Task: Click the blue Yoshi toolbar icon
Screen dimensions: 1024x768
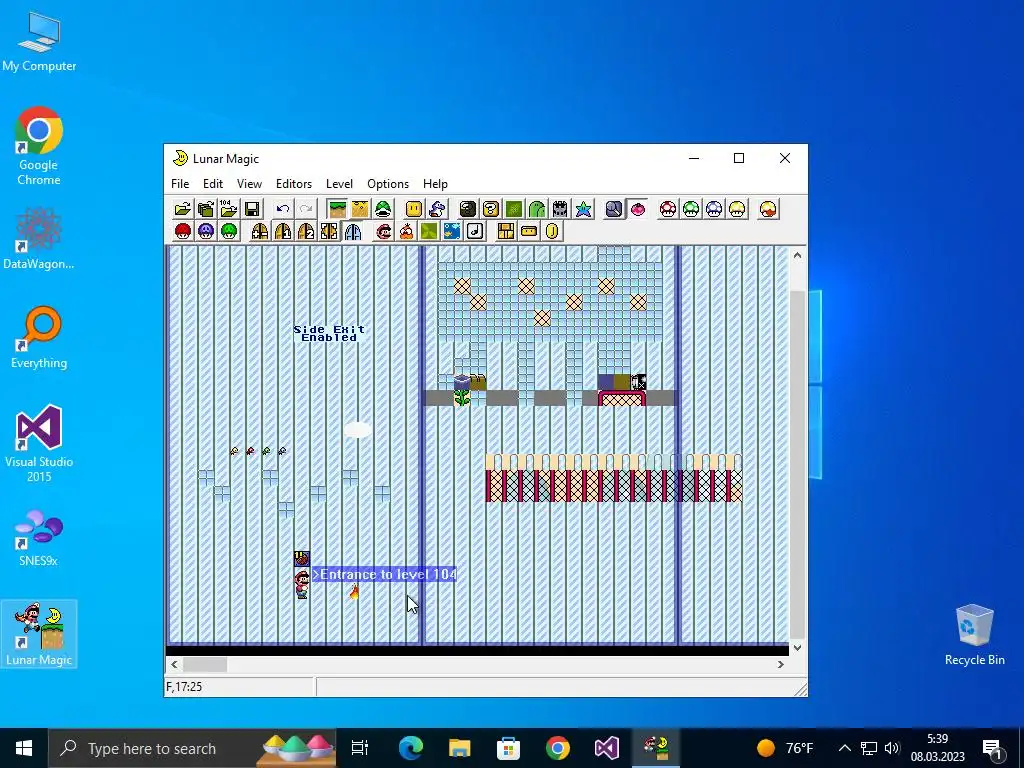Action: click(437, 209)
